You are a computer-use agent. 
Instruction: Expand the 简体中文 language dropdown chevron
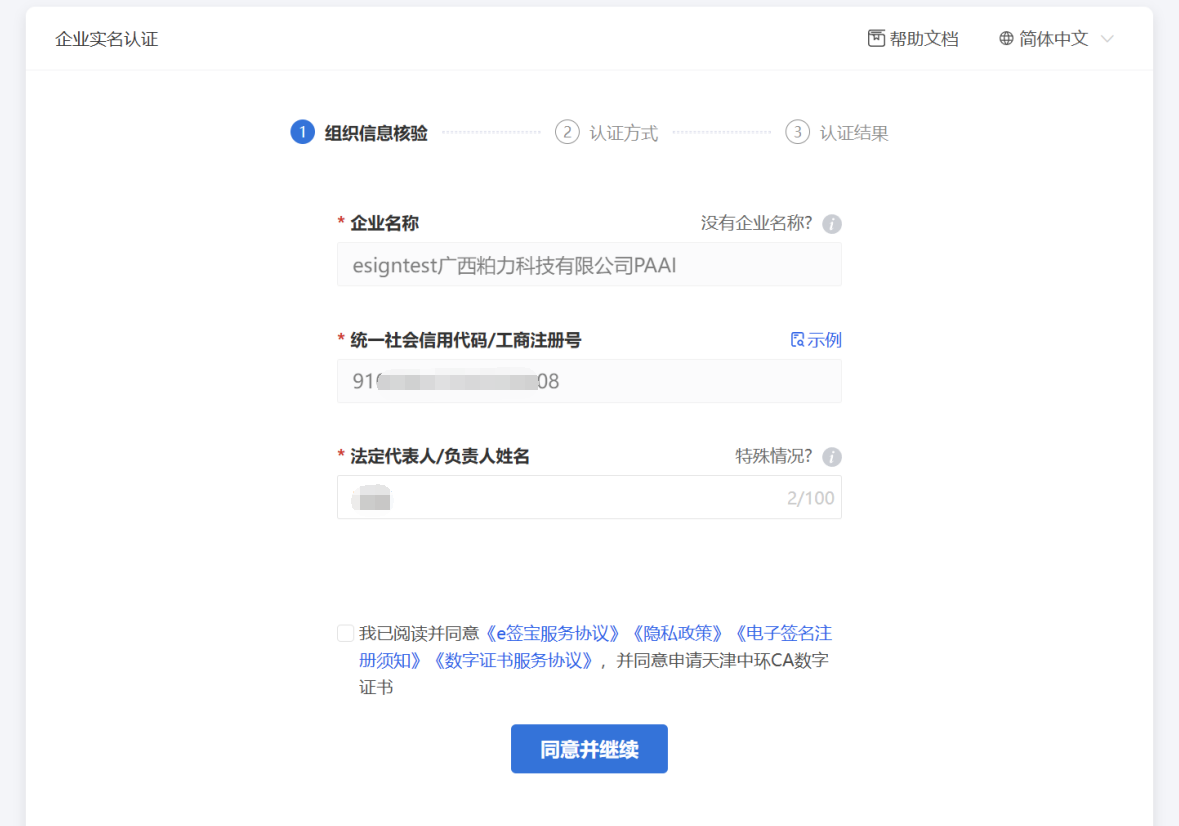coord(1107,38)
